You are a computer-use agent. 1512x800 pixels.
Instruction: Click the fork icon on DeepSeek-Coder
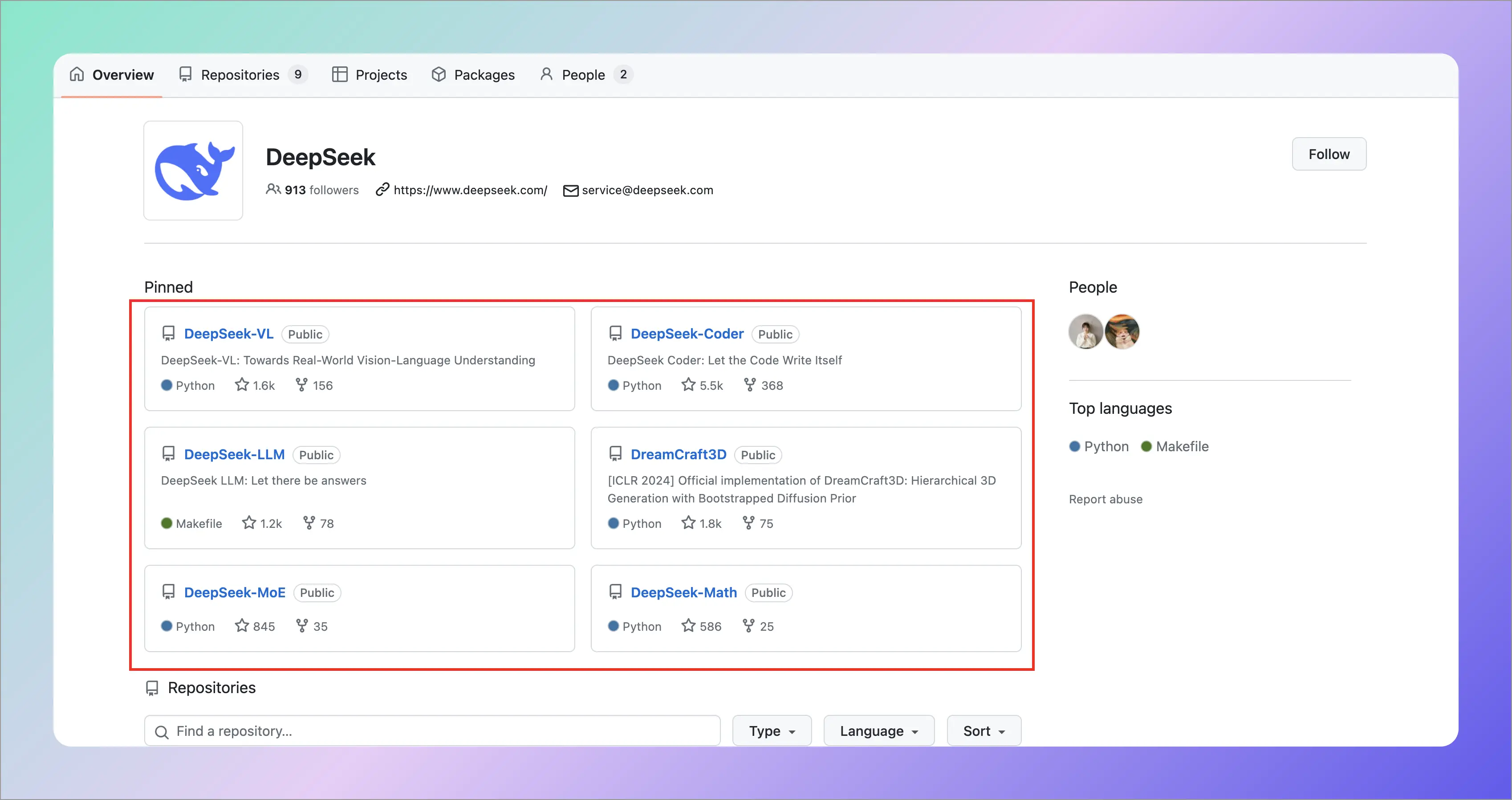[749, 385]
